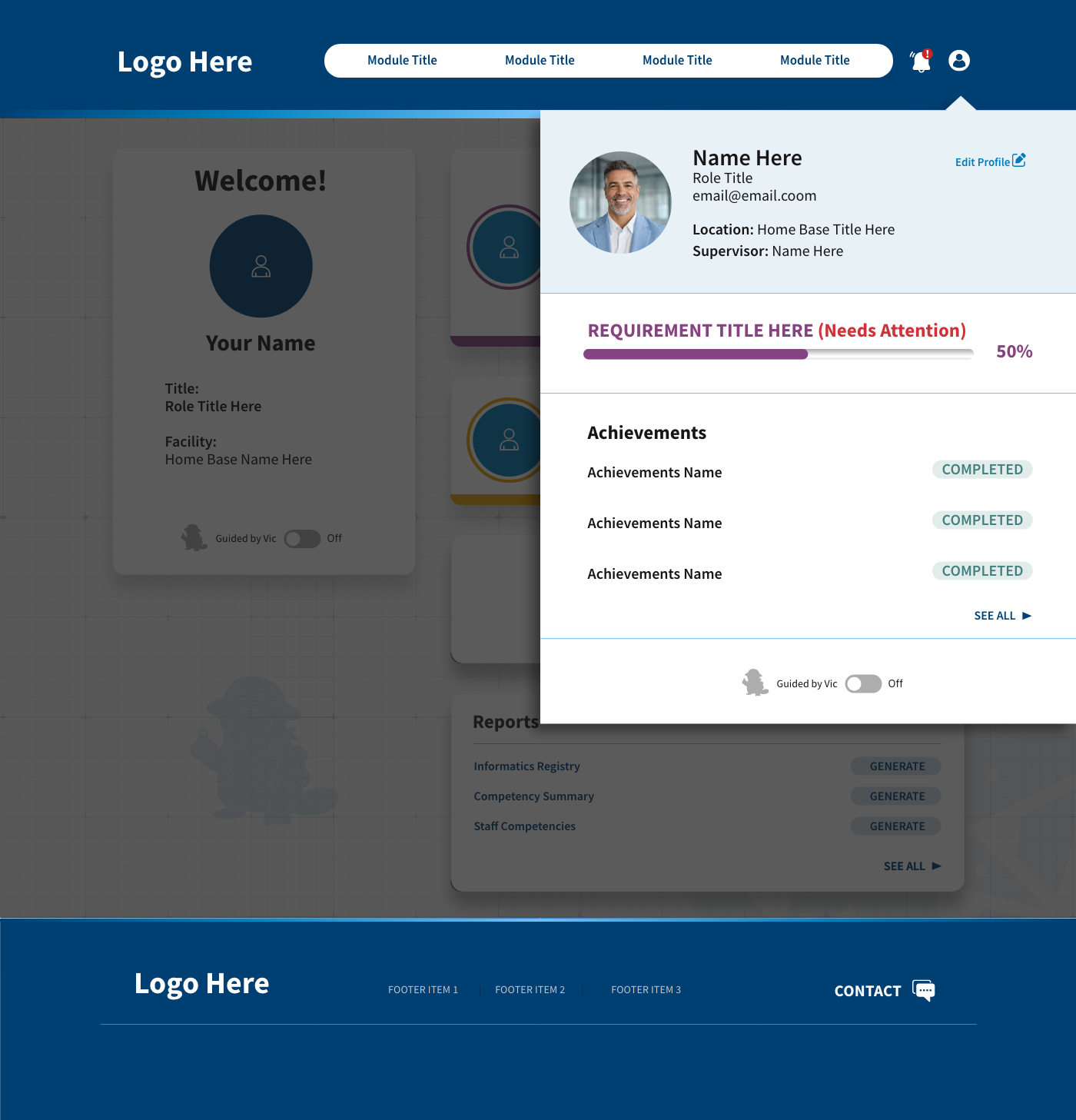1076x1120 pixels.
Task: Select the user placeholder icon in the Welcome card
Action: coord(261,266)
